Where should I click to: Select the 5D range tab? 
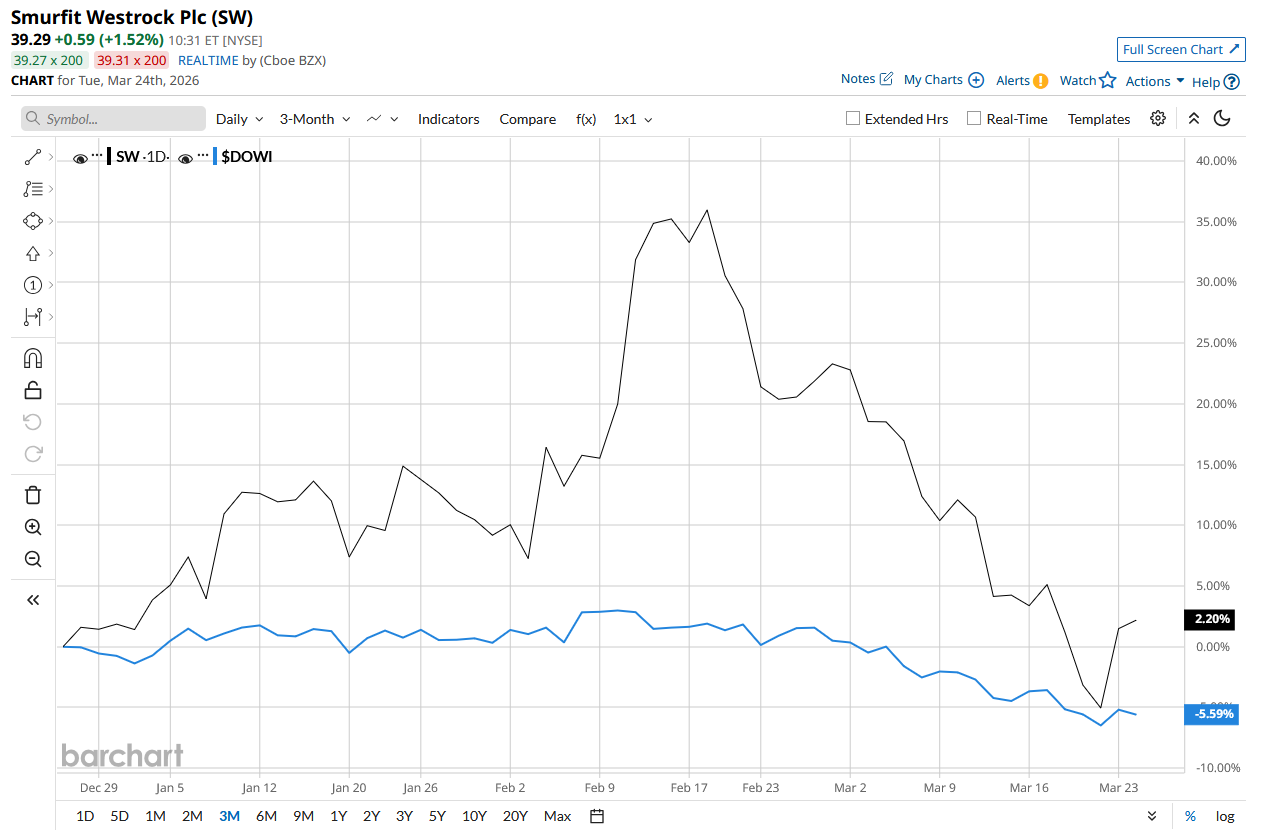coord(119,816)
